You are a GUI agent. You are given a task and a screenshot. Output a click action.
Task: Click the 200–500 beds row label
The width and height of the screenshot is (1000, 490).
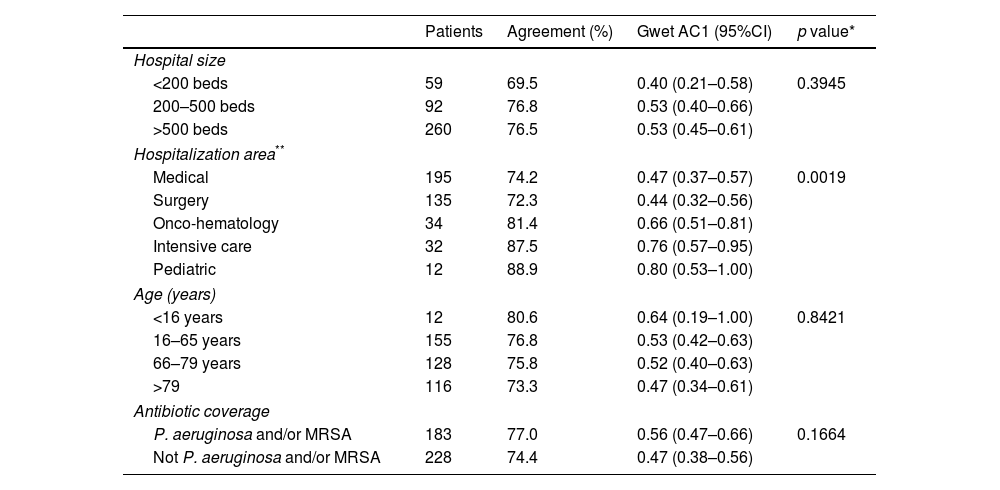pos(204,107)
